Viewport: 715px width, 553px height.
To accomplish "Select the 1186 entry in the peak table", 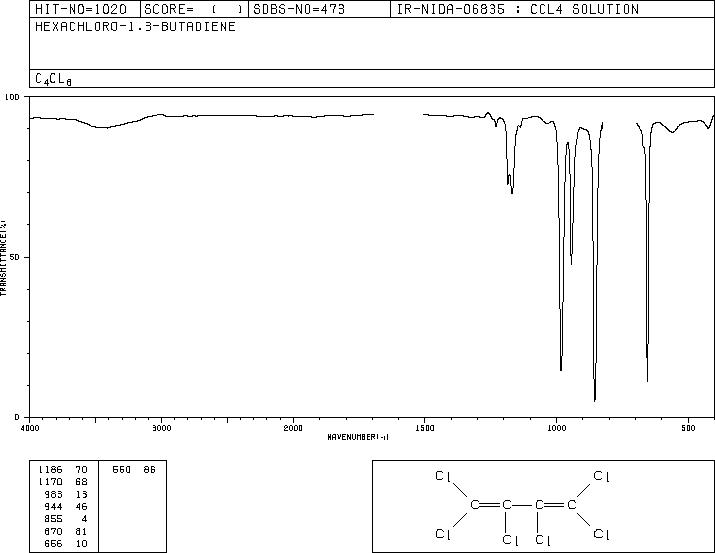I will point(51,470).
